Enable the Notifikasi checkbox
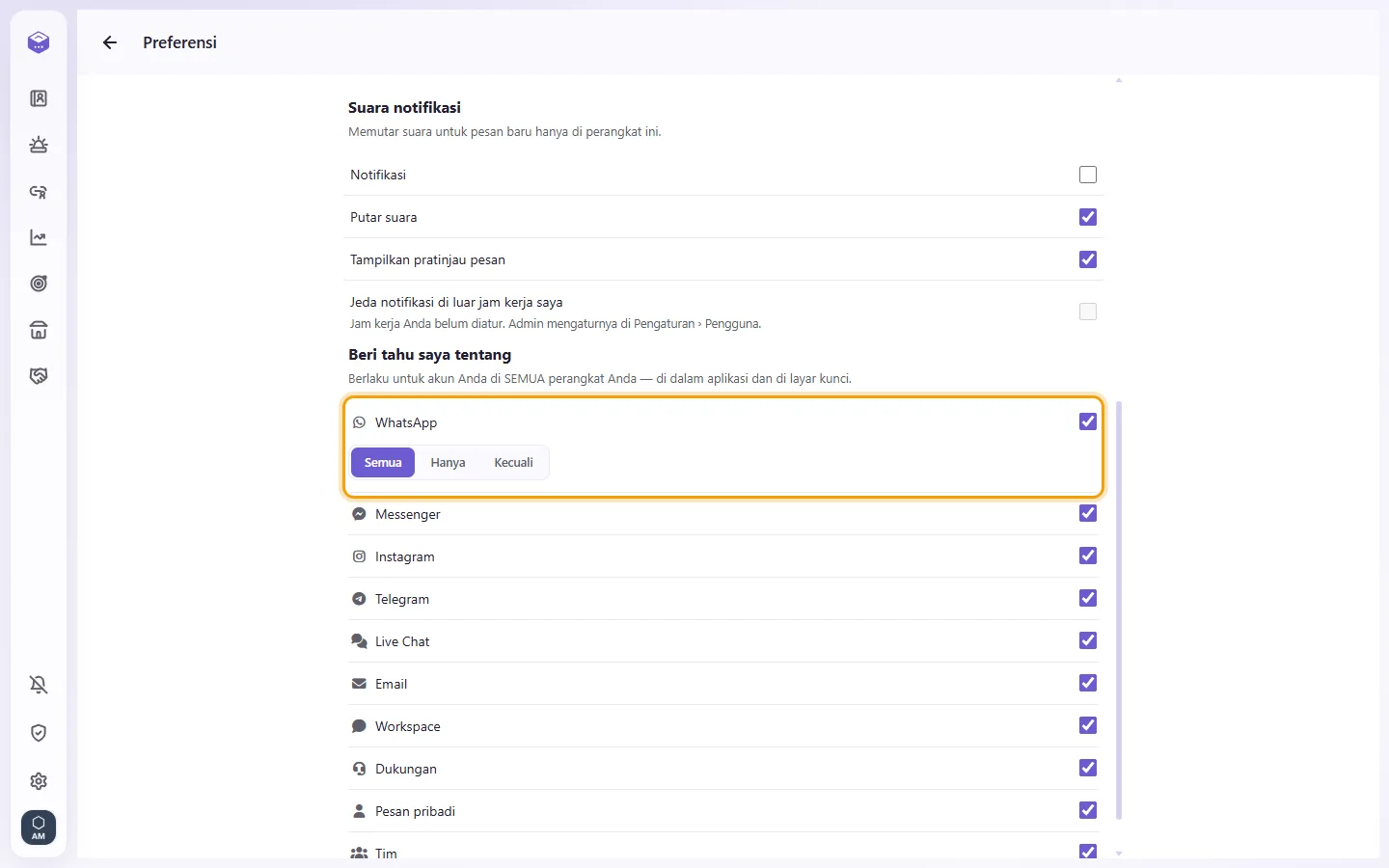Image resolution: width=1389 pixels, height=868 pixels. pyautogui.click(x=1088, y=175)
